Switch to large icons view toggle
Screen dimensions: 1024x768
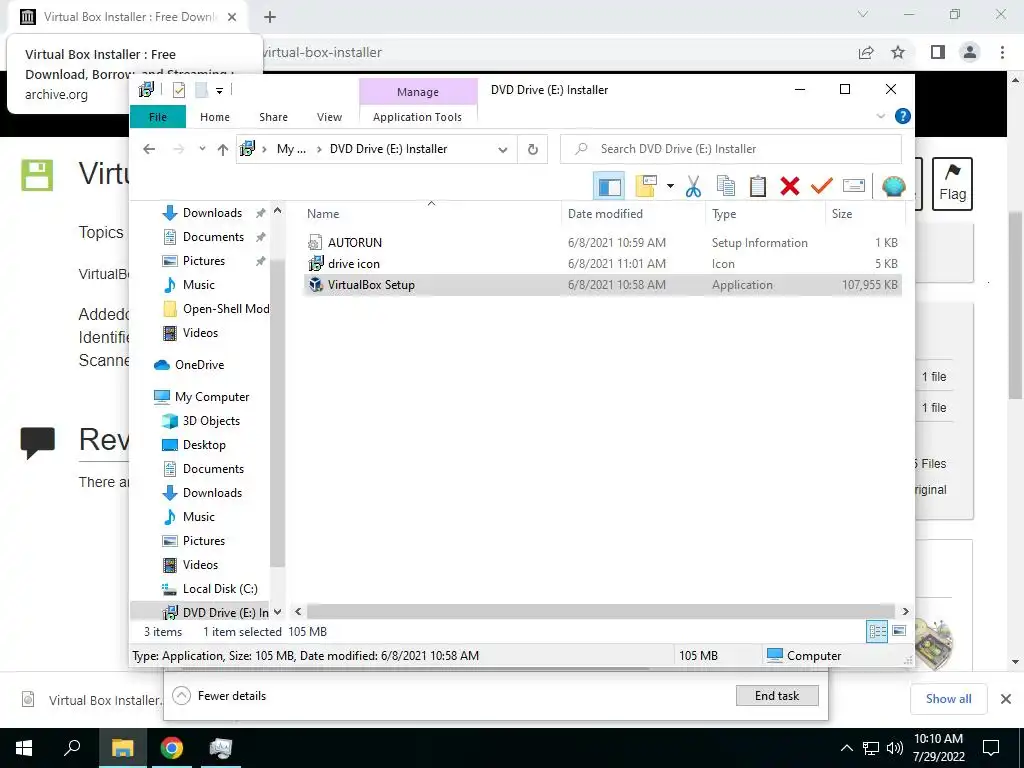(899, 631)
